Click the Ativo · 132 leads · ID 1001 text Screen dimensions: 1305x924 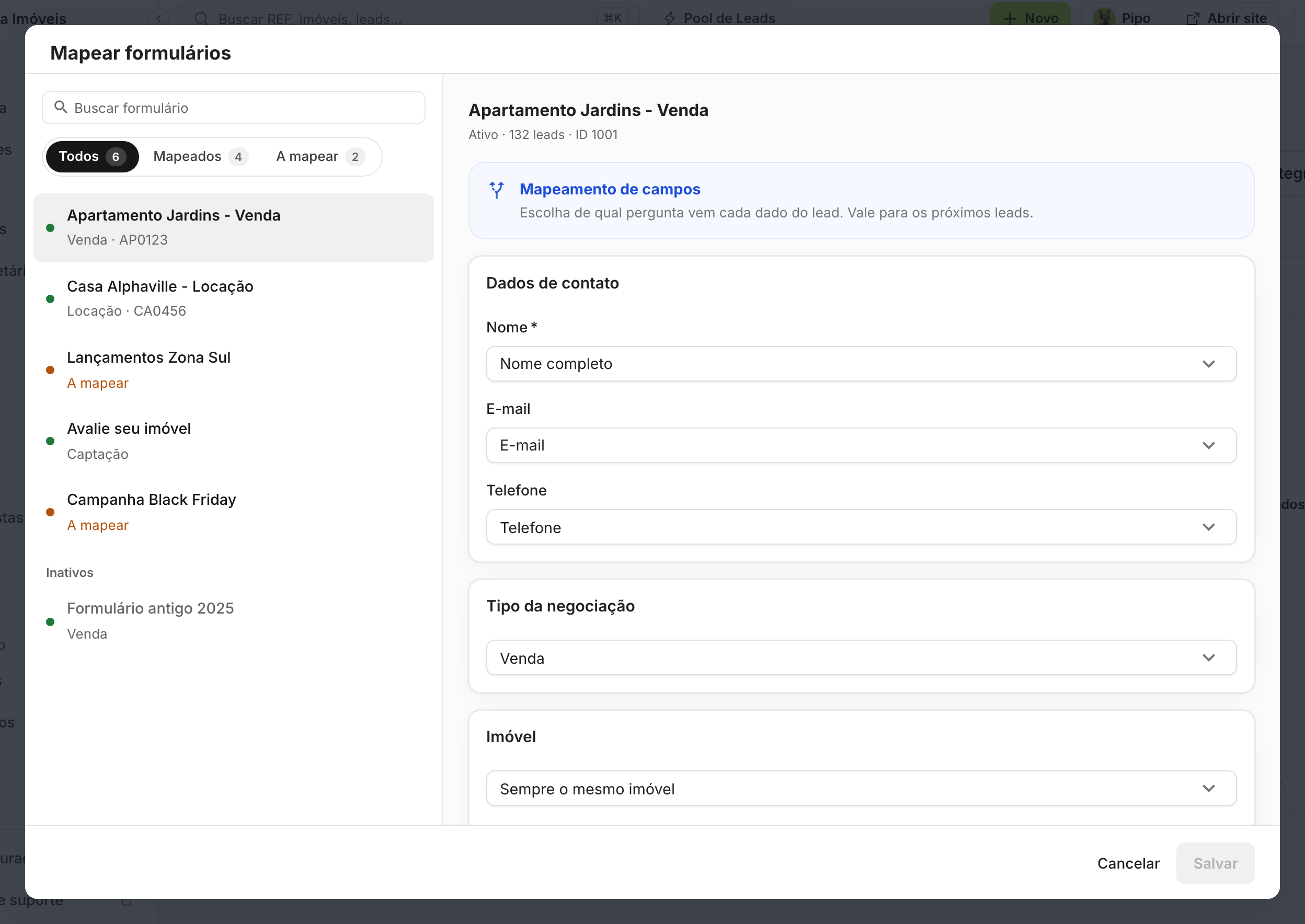(542, 135)
